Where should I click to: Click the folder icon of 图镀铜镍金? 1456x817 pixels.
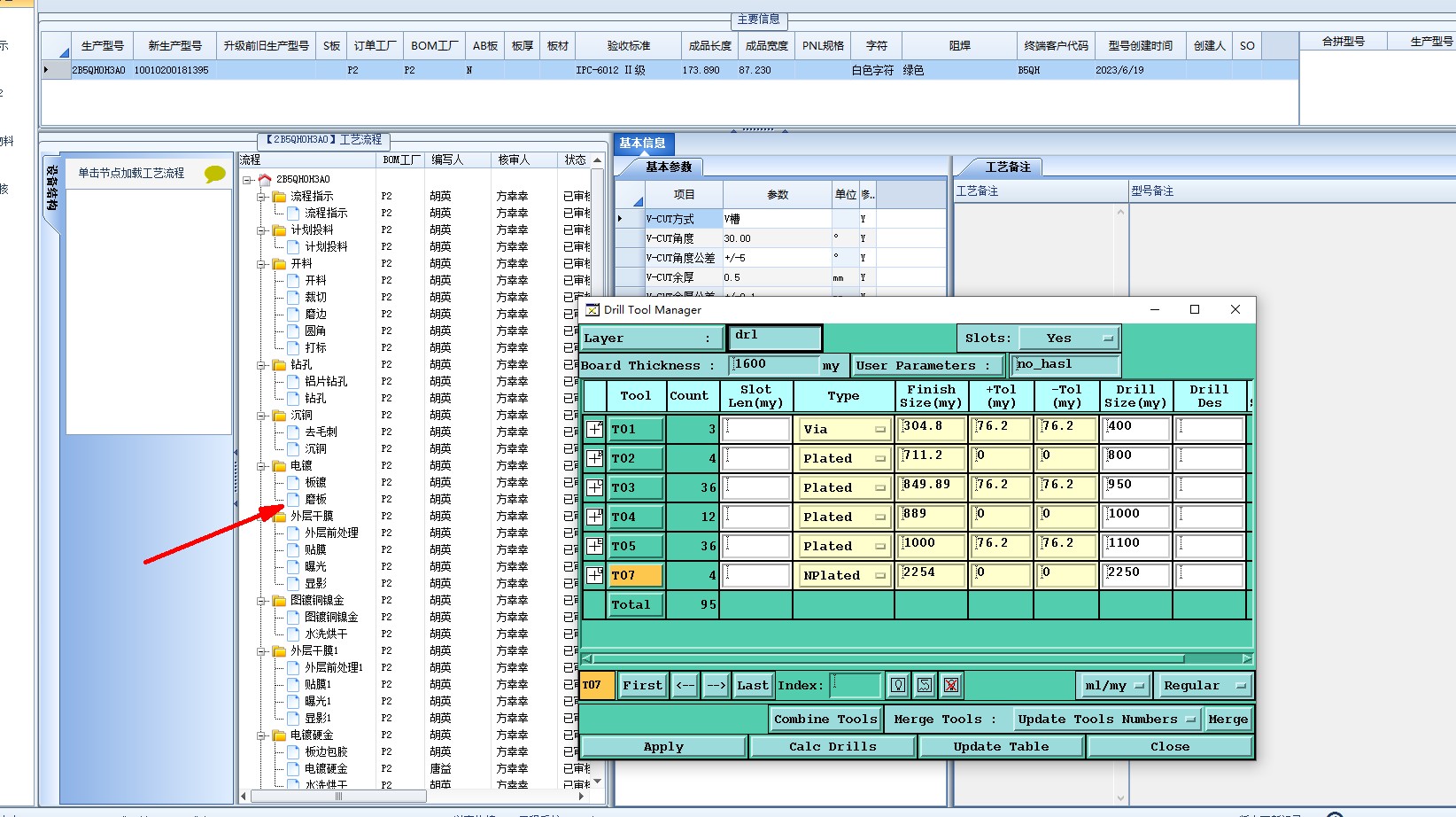point(280,601)
